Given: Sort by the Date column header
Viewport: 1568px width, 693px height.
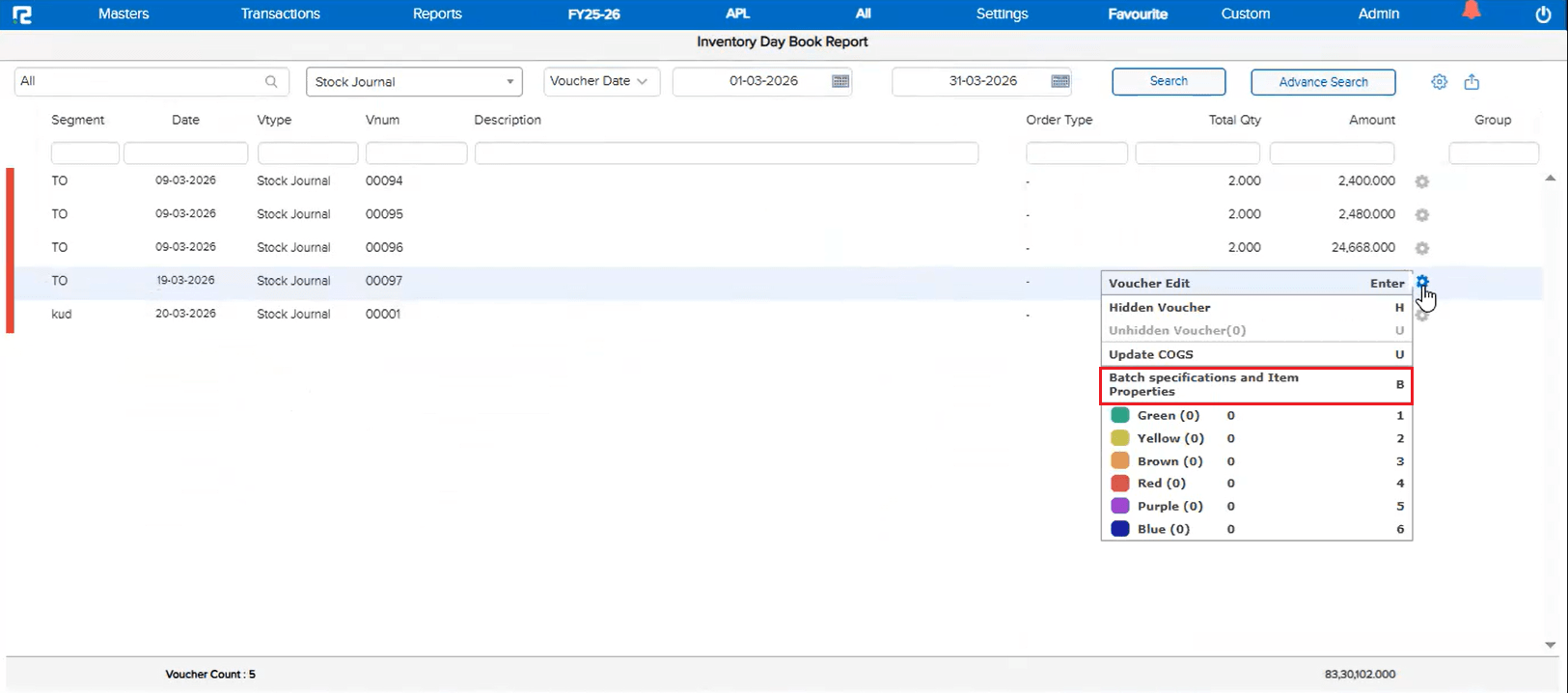Looking at the screenshot, I should tap(185, 120).
